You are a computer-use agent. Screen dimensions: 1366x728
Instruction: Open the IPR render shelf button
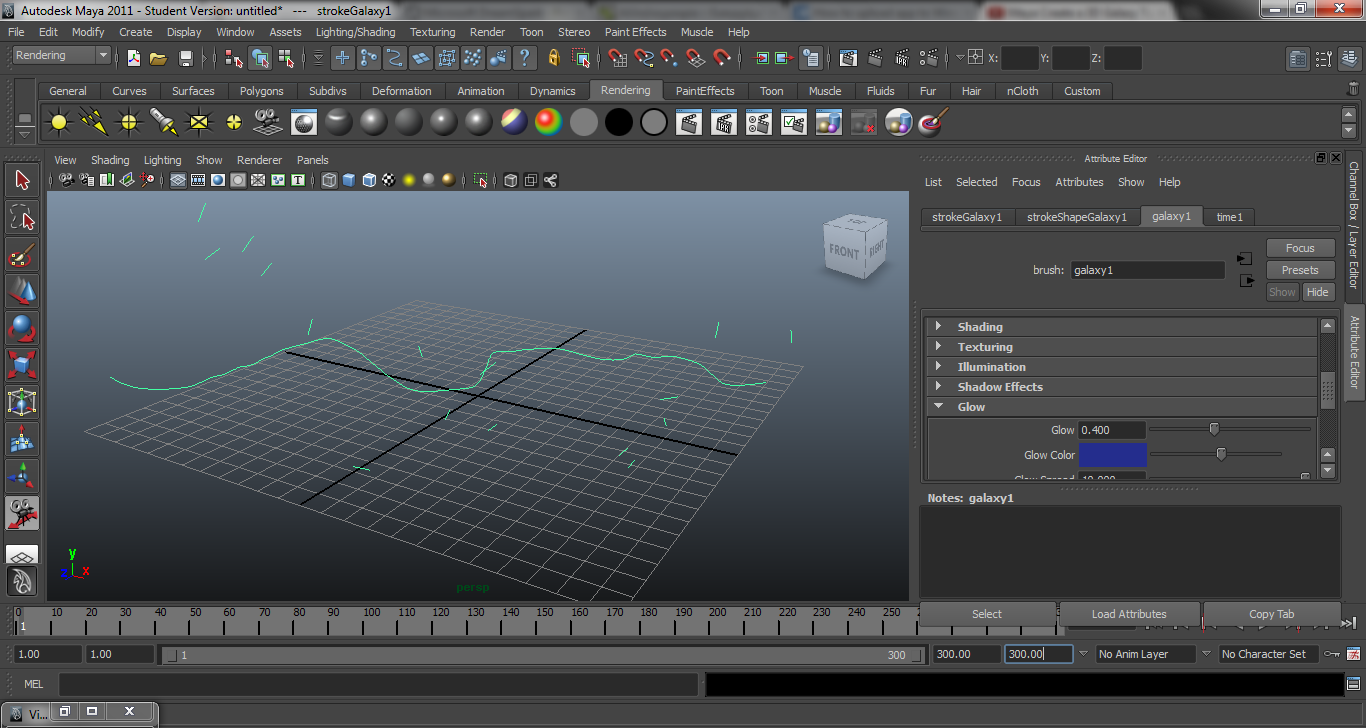click(x=723, y=123)
